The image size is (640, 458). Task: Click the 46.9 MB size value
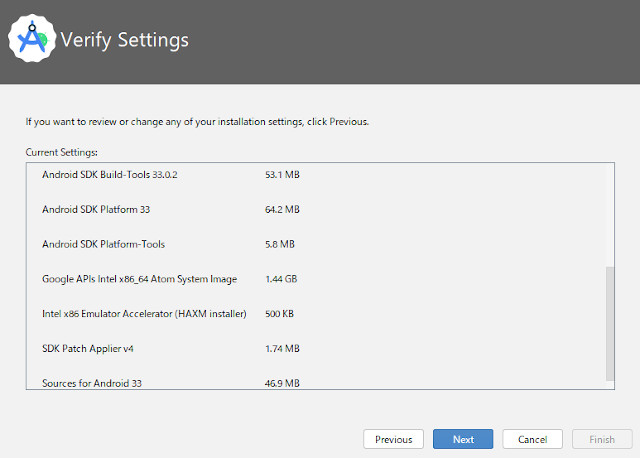[x=282, y=383]
